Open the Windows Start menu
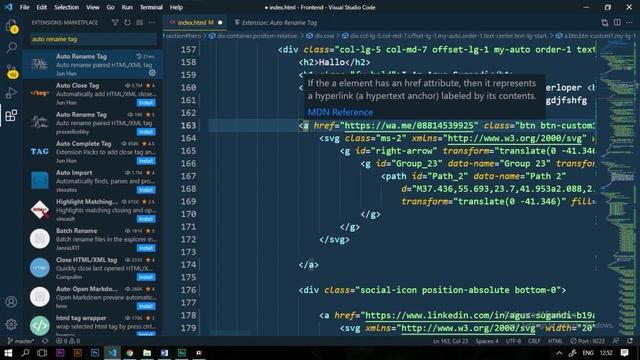 click(x=8, y=353)
